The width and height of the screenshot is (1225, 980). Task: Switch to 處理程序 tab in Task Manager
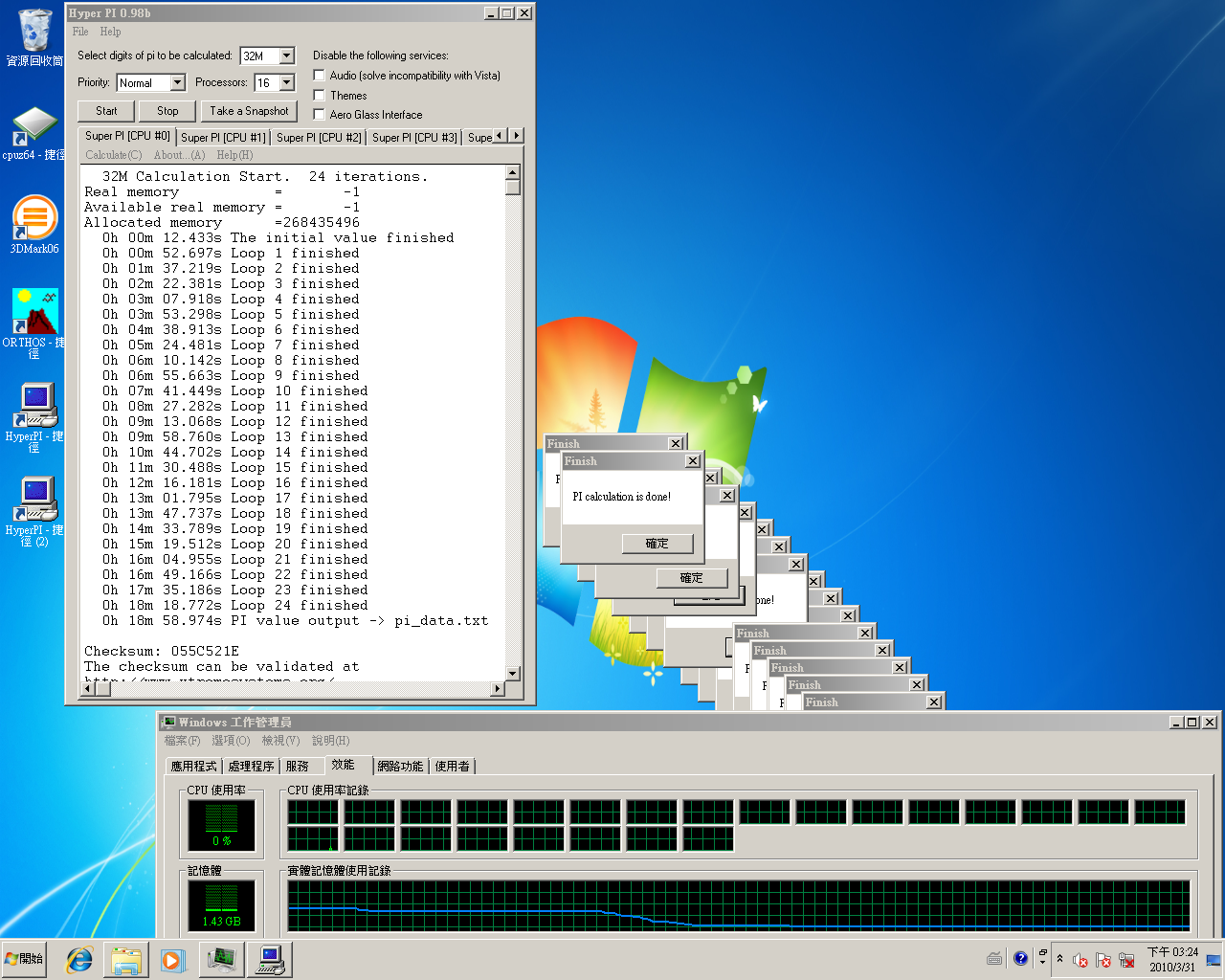(251, 767)
